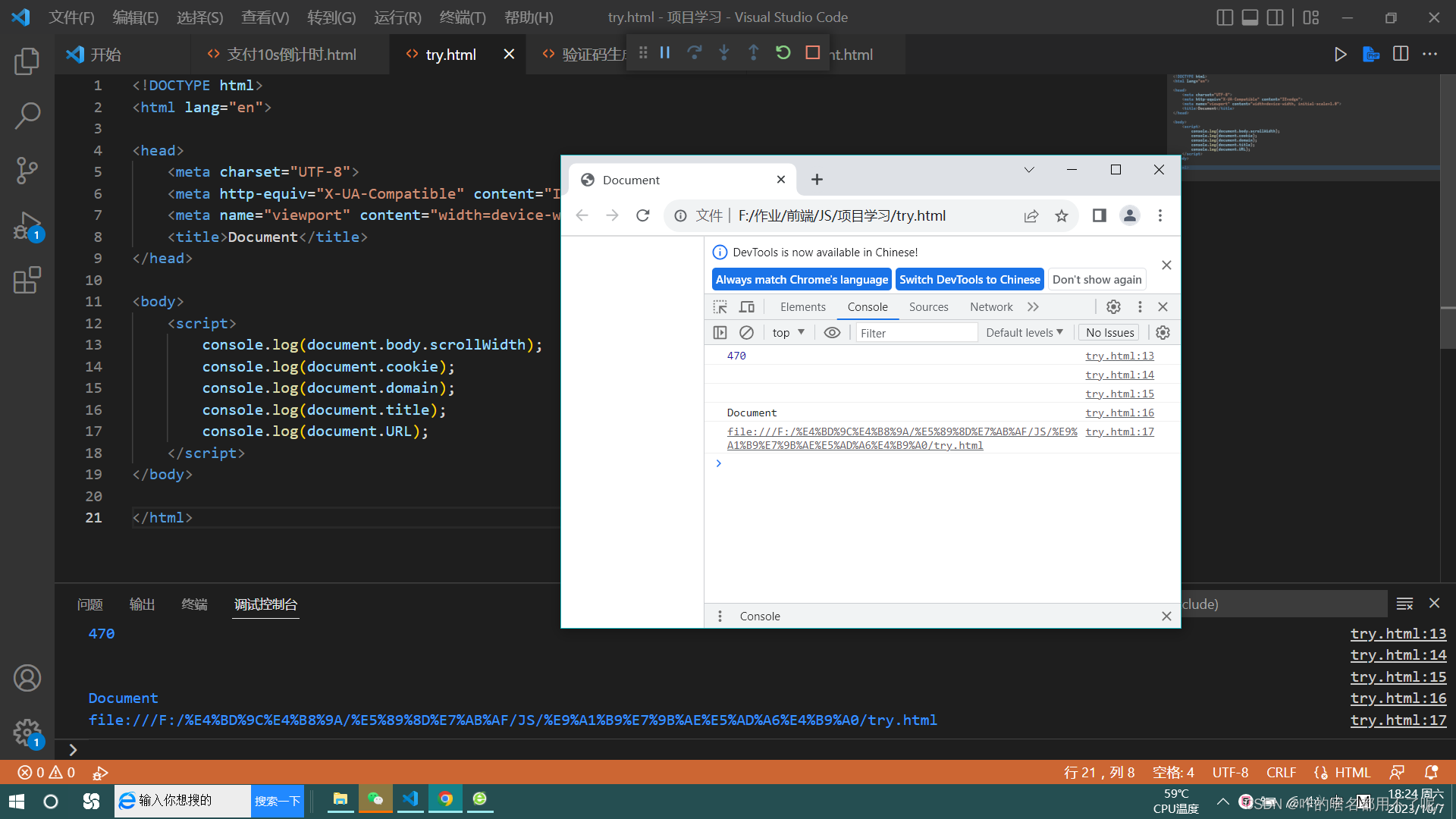Open a new Chrome tab
This screenshot has width=1456, height=819.
(817, 180)
